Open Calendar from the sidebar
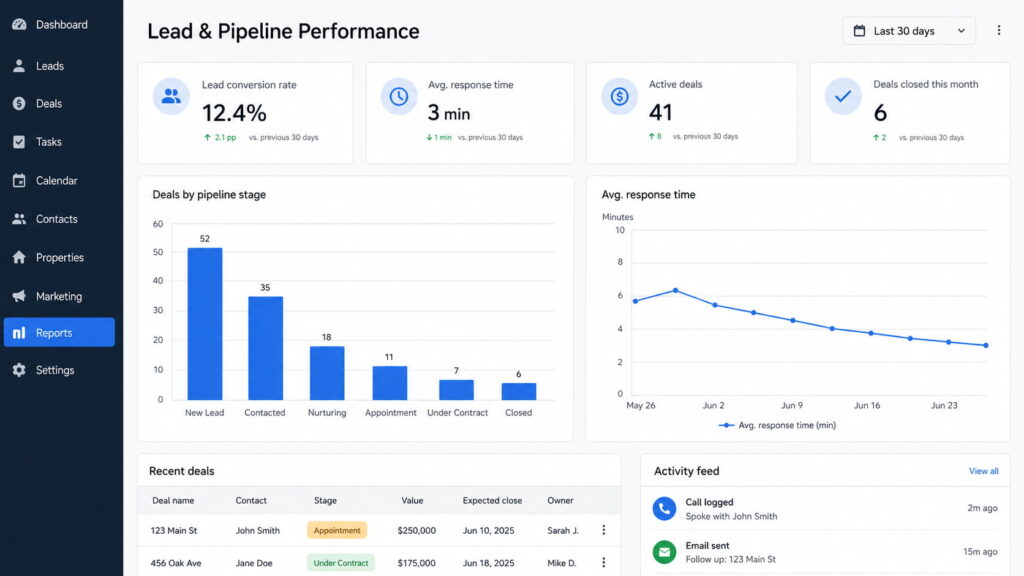This screenshot has height=576, width=1024. pyautogui.click(x=59, y=180)
